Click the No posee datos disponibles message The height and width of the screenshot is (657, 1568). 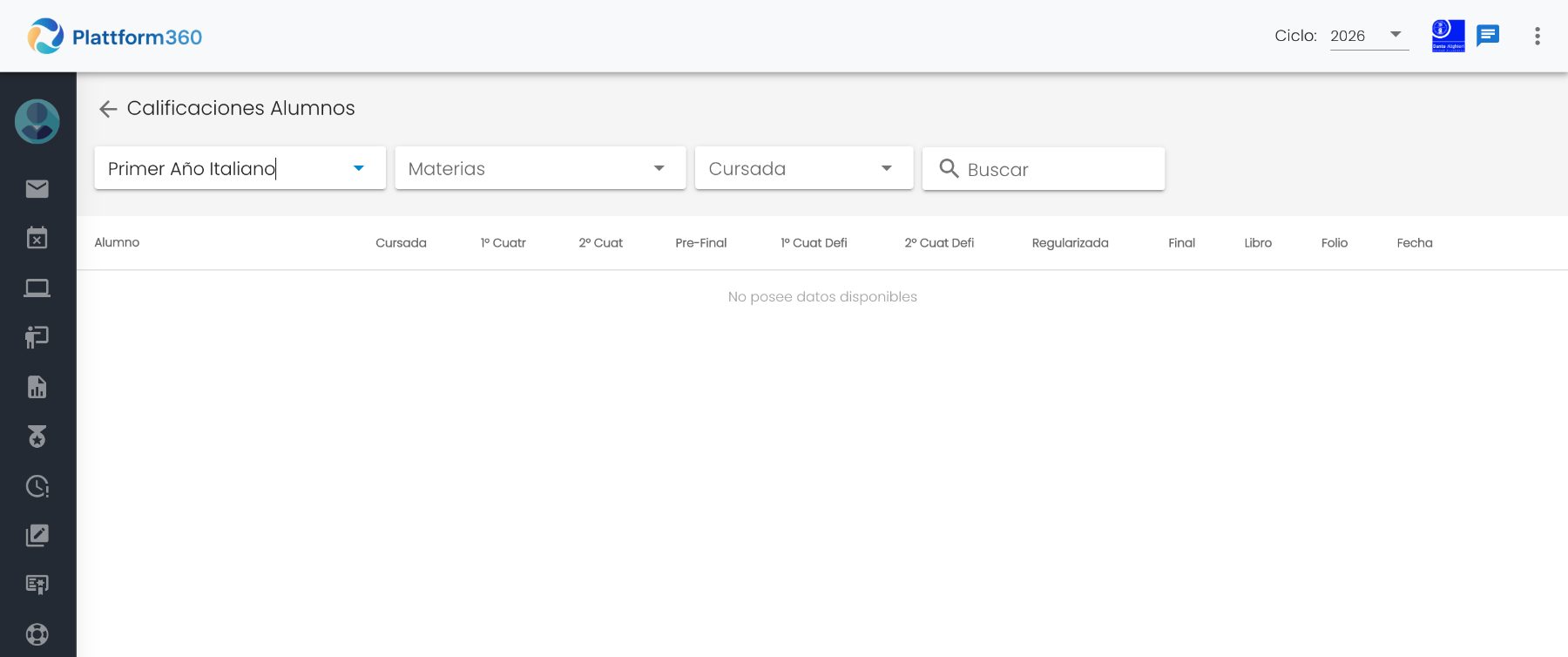822,297
